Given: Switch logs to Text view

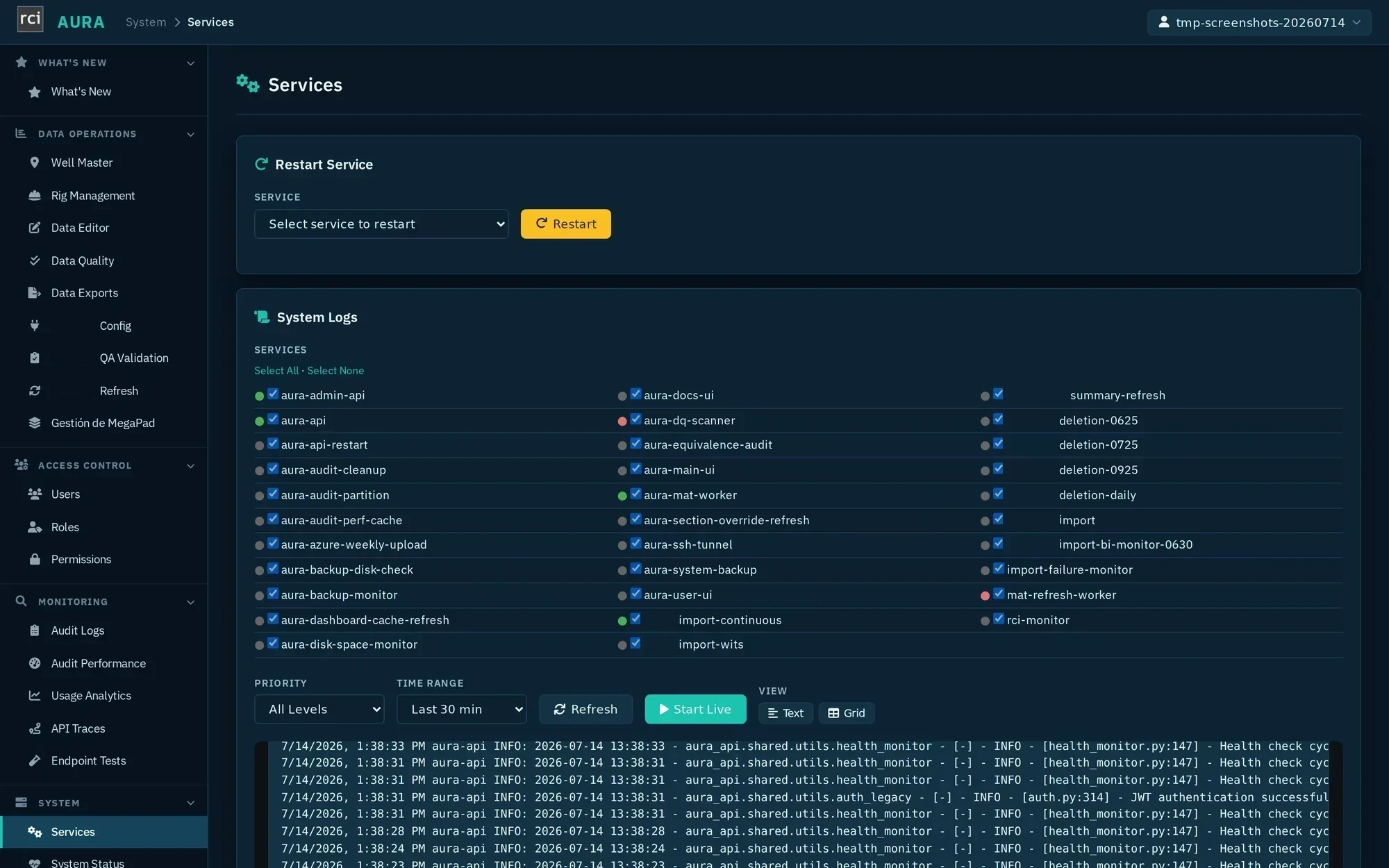Looking at the screenshot, I should pyautogui.click(x=785, y=713).
